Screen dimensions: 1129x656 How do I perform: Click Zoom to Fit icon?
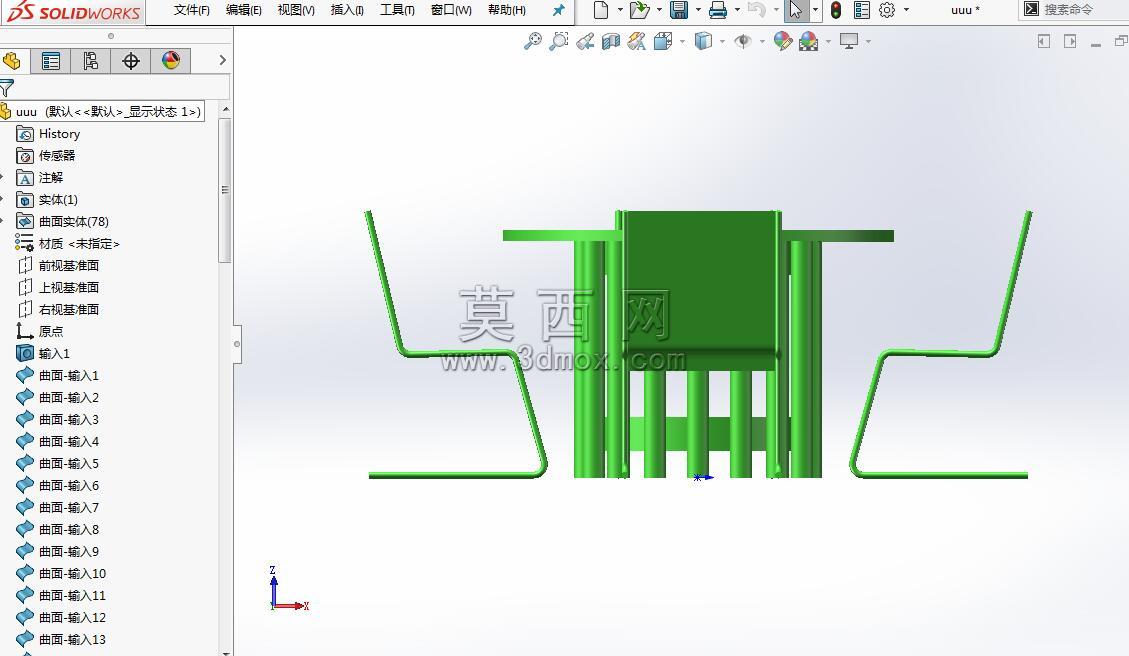(533, 41)
